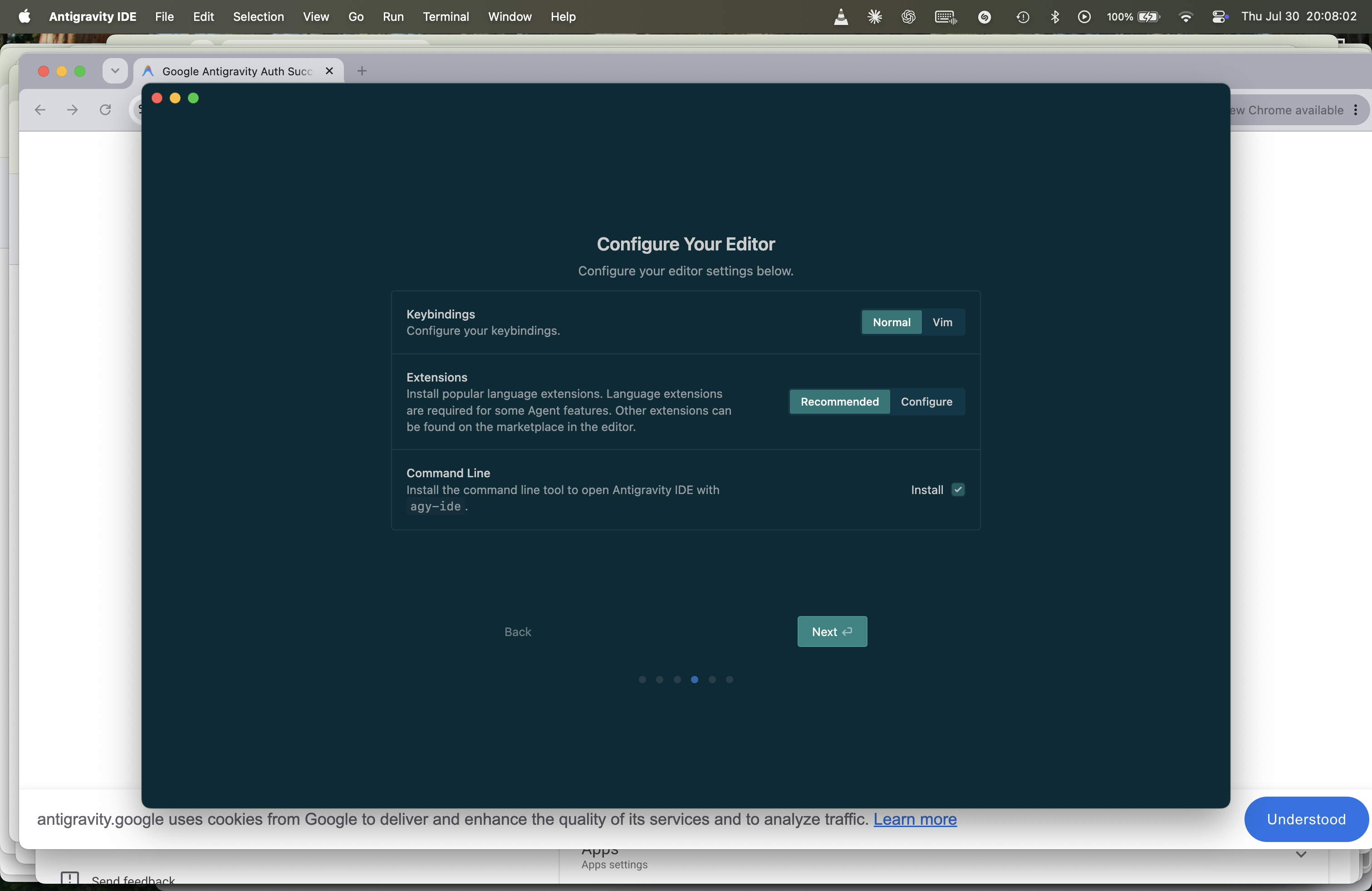Open the View menu
This screenshot has width=1372, height=891.
coord(316,17)
